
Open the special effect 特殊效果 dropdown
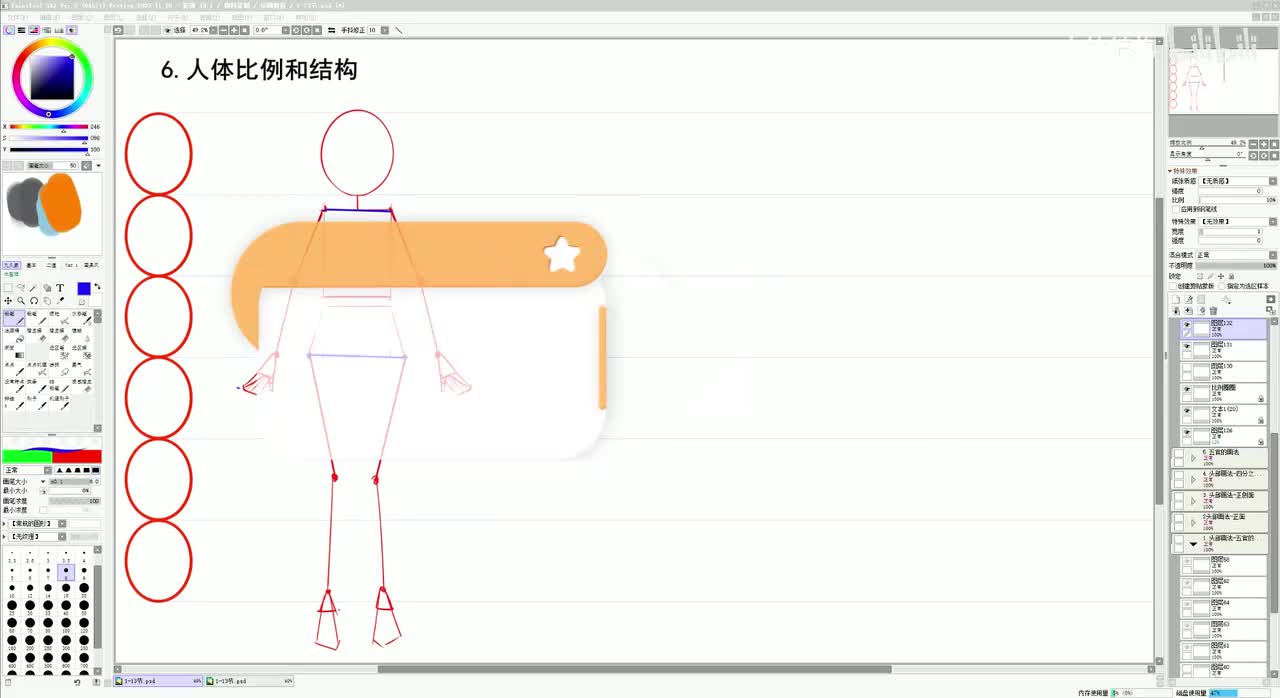(x=1237, y=222)
